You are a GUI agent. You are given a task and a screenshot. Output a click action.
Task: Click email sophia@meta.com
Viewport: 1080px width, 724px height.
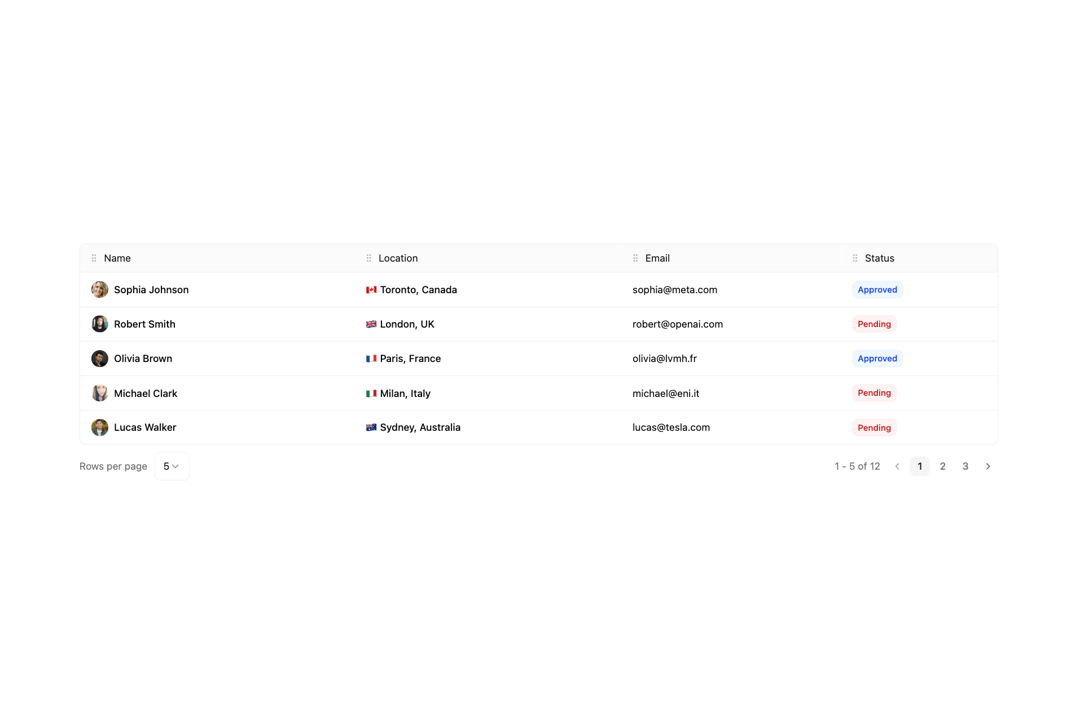pyautogui.click(x=674, y=290)
